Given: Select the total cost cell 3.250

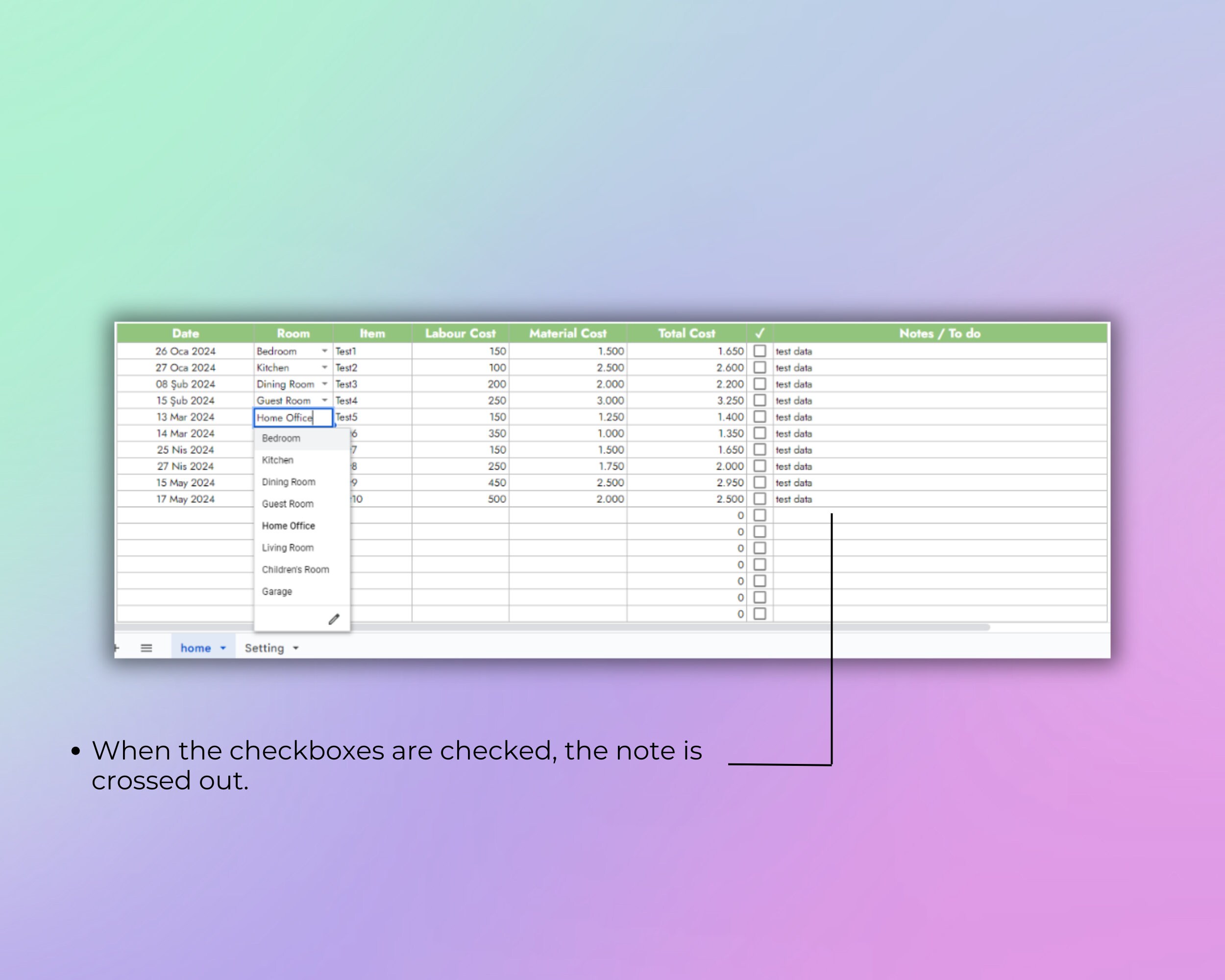Looking at the screenshot, I should [x=687, y=400].
